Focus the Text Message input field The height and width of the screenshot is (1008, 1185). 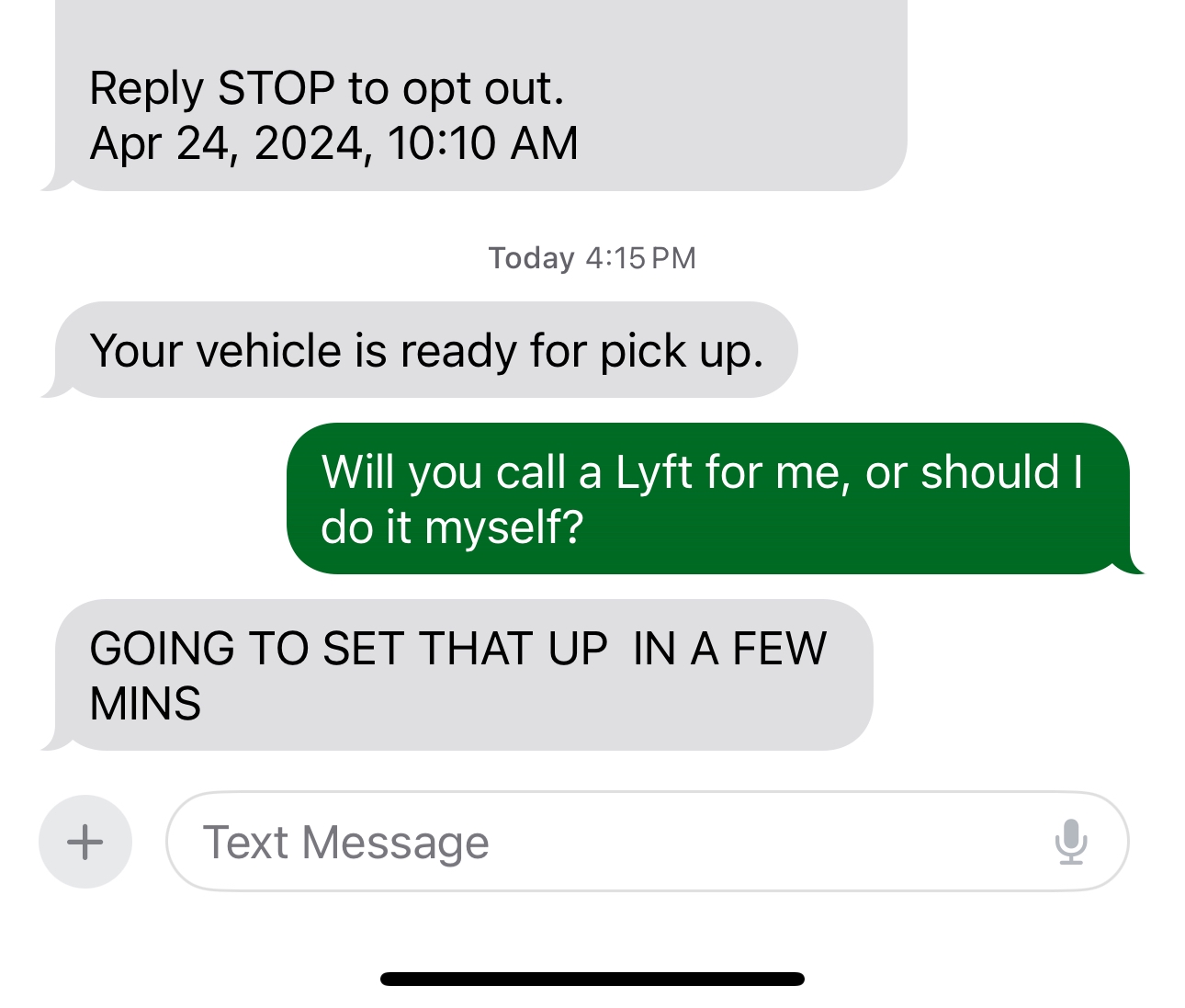(x=647, y=841)
